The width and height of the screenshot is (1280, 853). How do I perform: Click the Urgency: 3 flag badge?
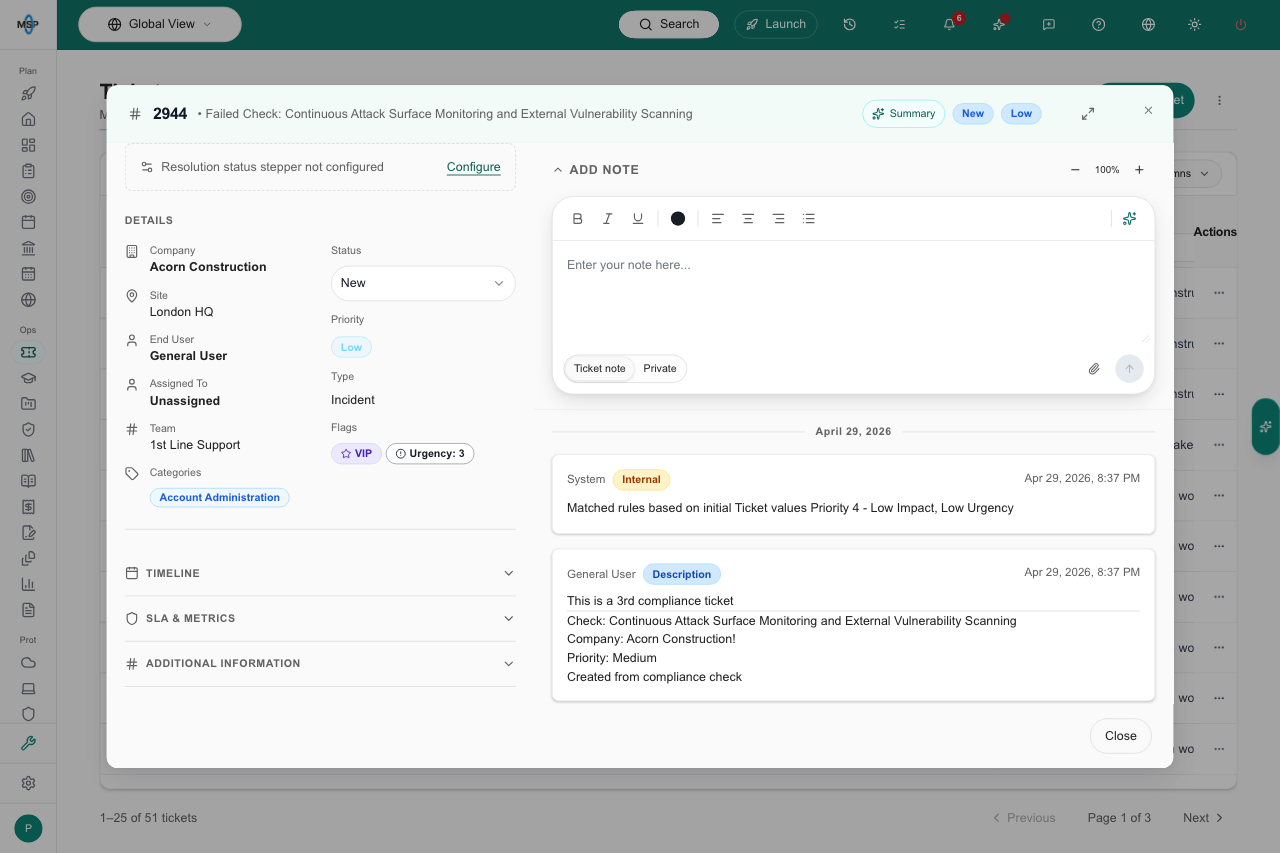(430, 454)
